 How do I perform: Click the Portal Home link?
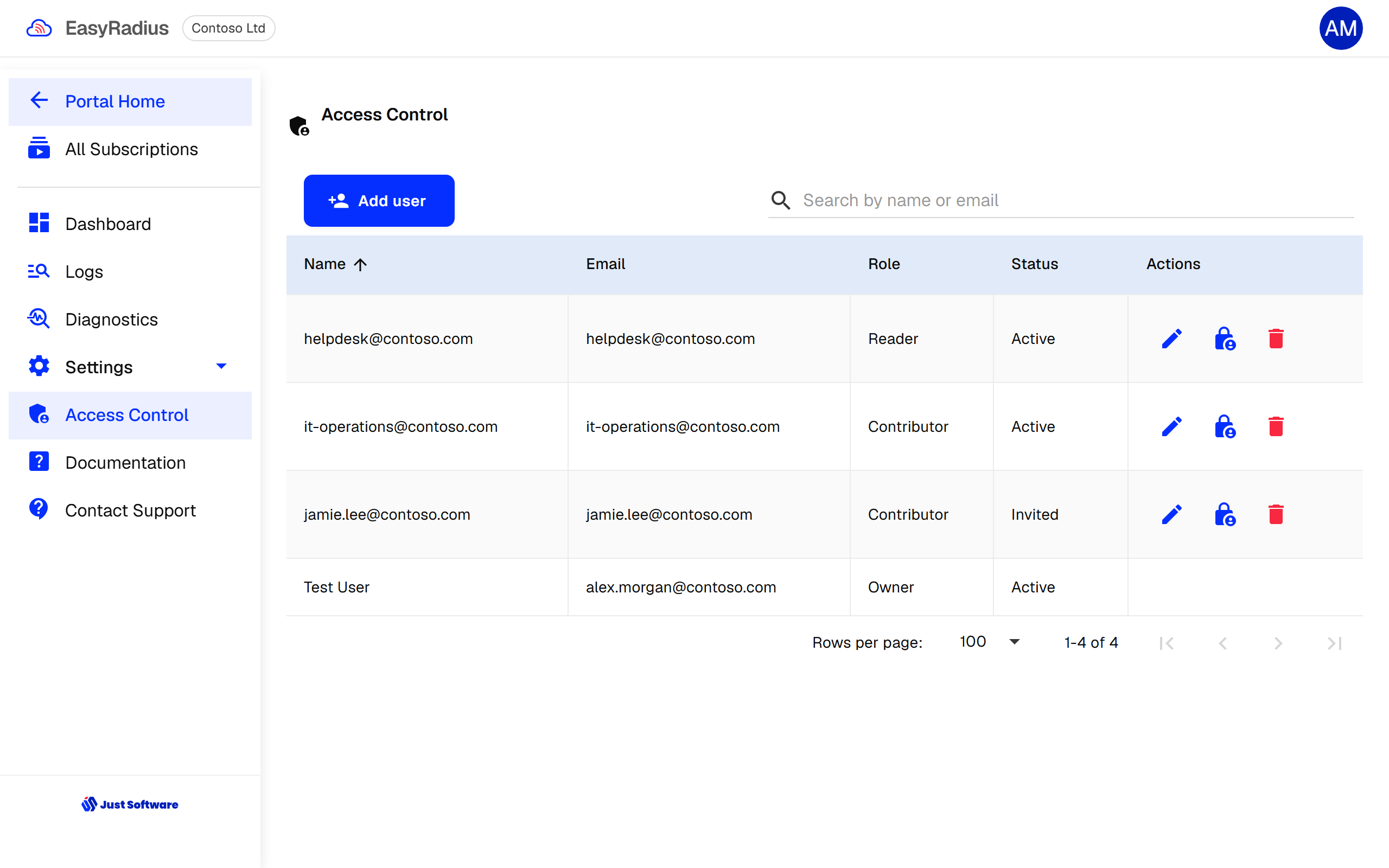click(130, 101)
